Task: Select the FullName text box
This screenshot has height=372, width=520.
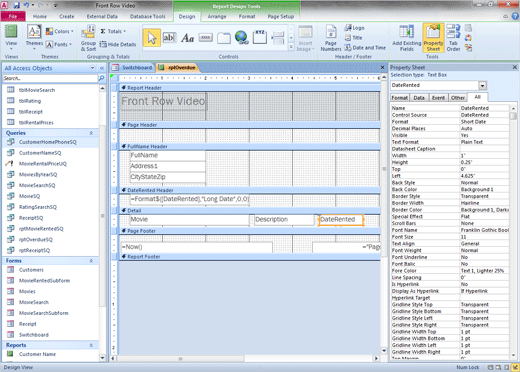Action: pos(168,155)
